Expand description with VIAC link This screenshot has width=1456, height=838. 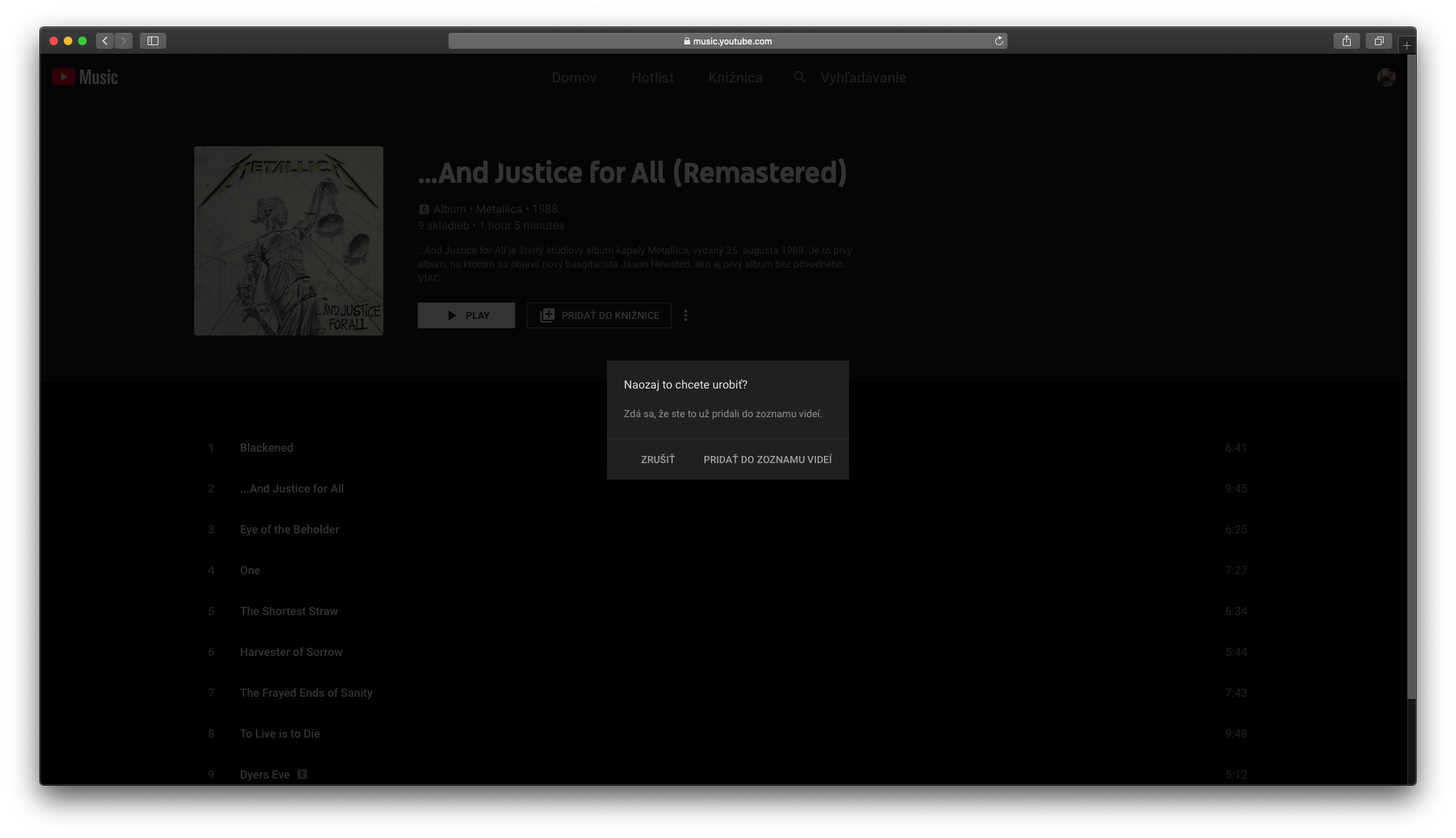click(428, 278)
